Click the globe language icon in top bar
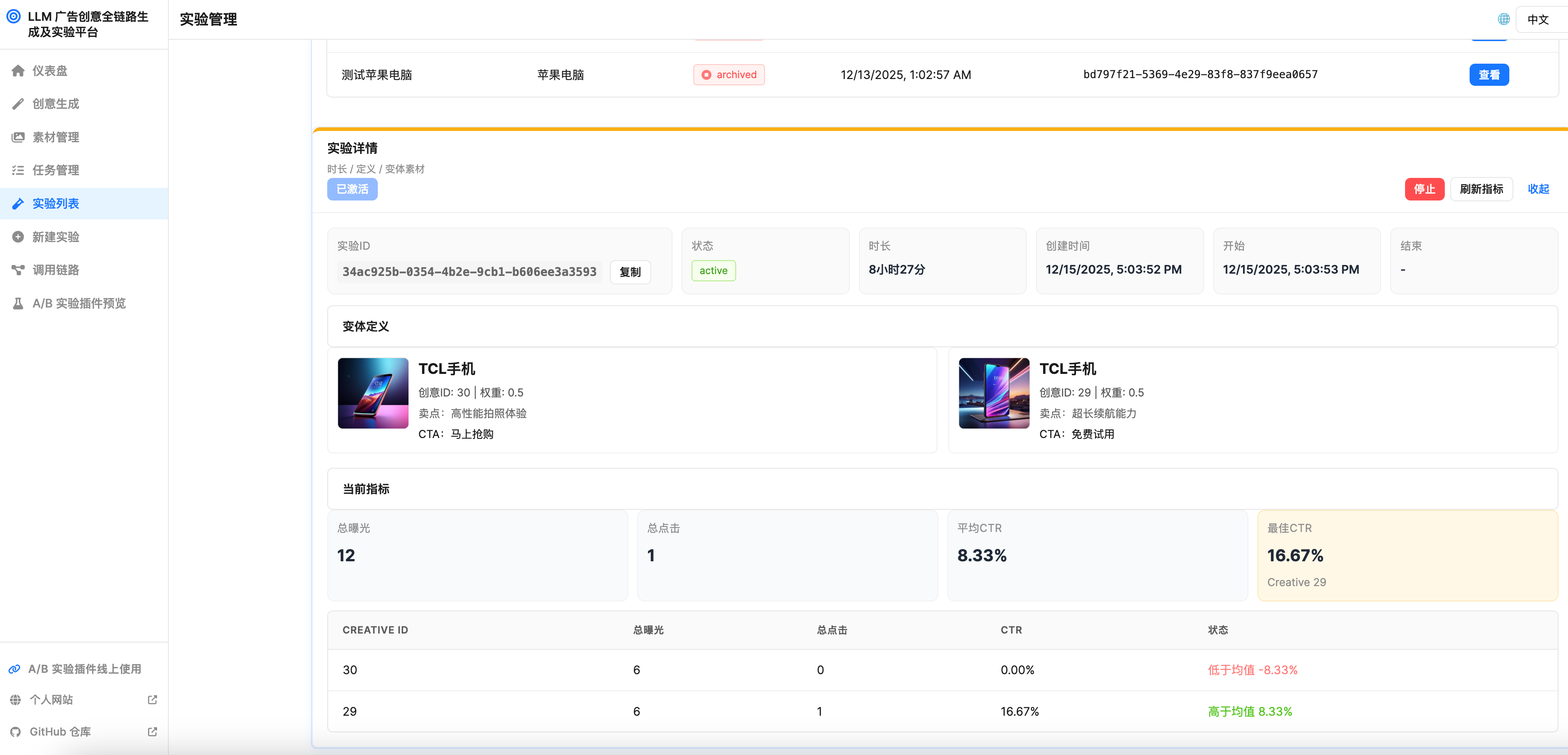 (x=1503, y=19)
